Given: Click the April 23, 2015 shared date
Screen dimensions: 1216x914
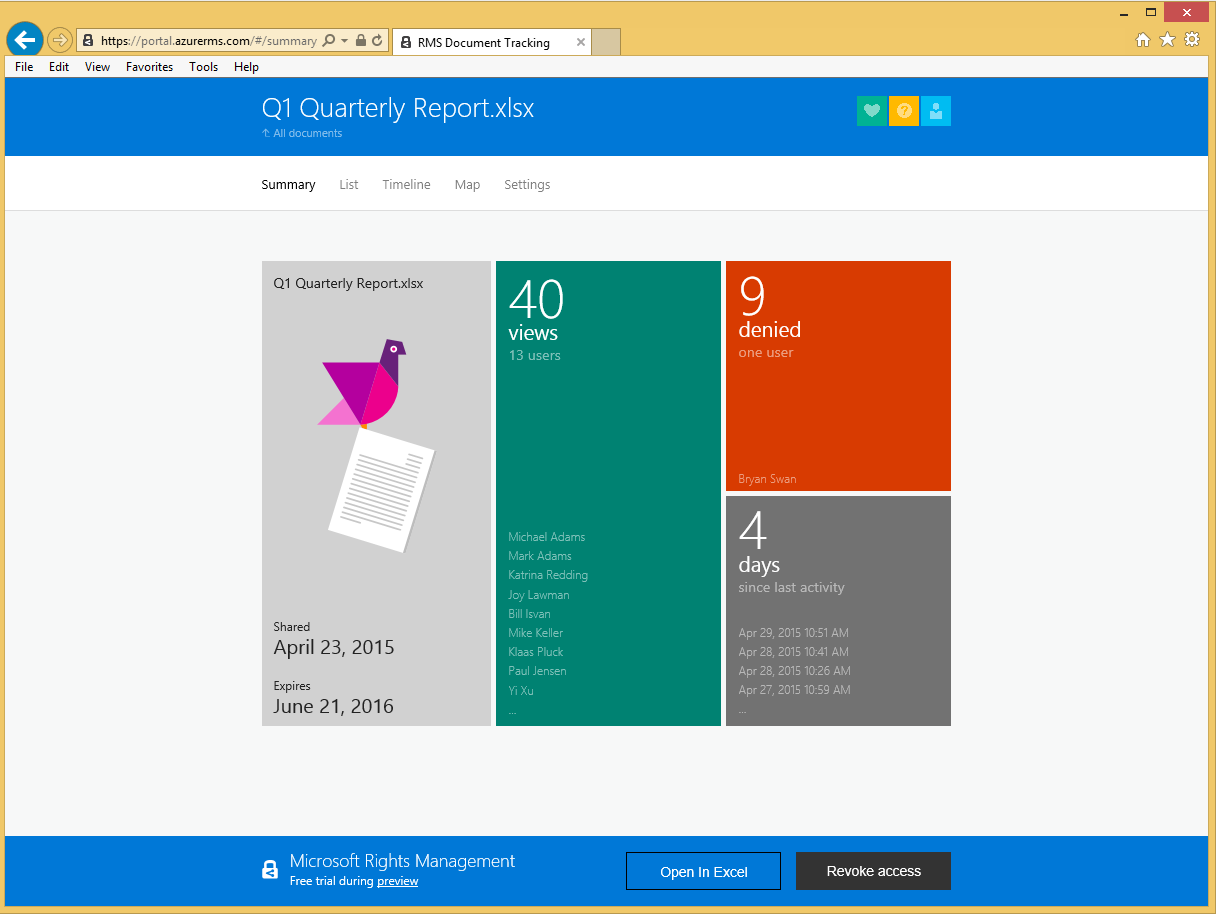Looking at the screenshot, I should coord(334,648).
